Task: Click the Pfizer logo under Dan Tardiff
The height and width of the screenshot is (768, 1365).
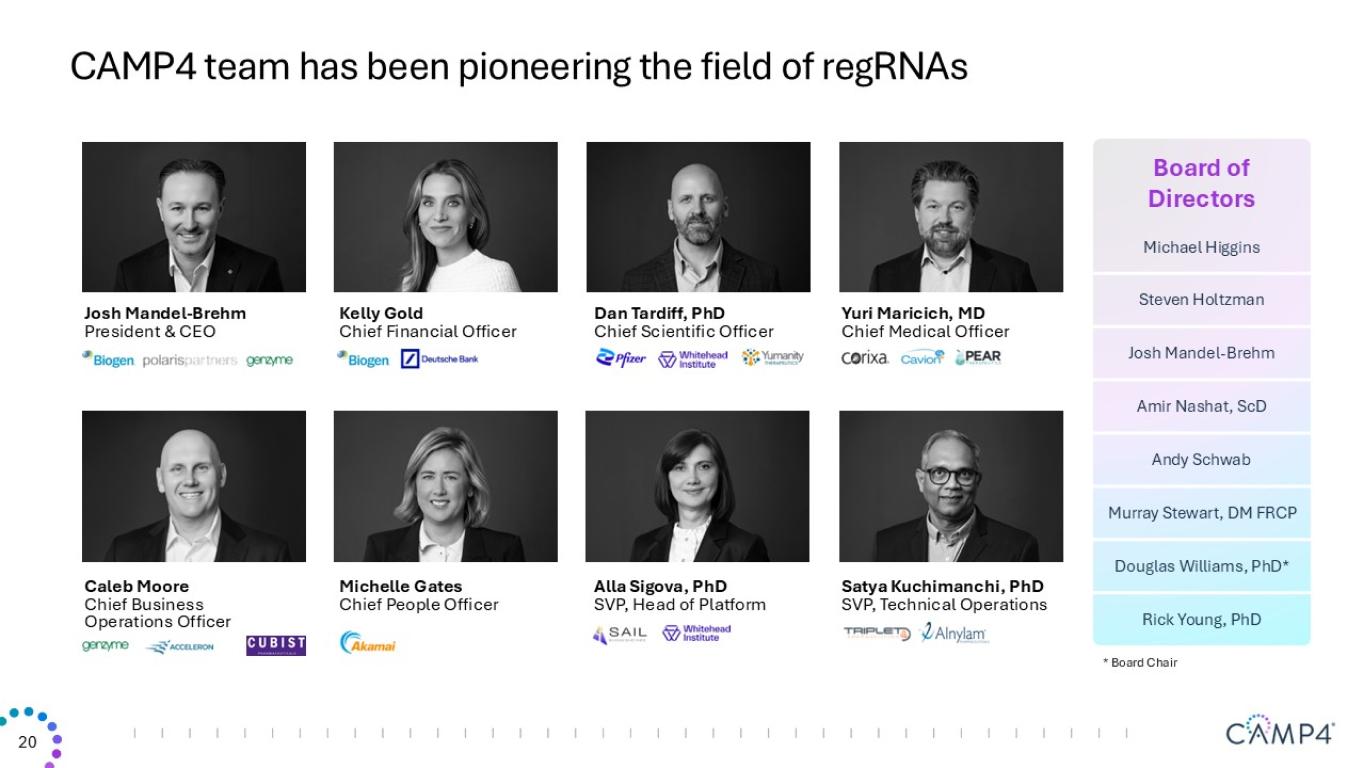Action: tap(620, 358)
